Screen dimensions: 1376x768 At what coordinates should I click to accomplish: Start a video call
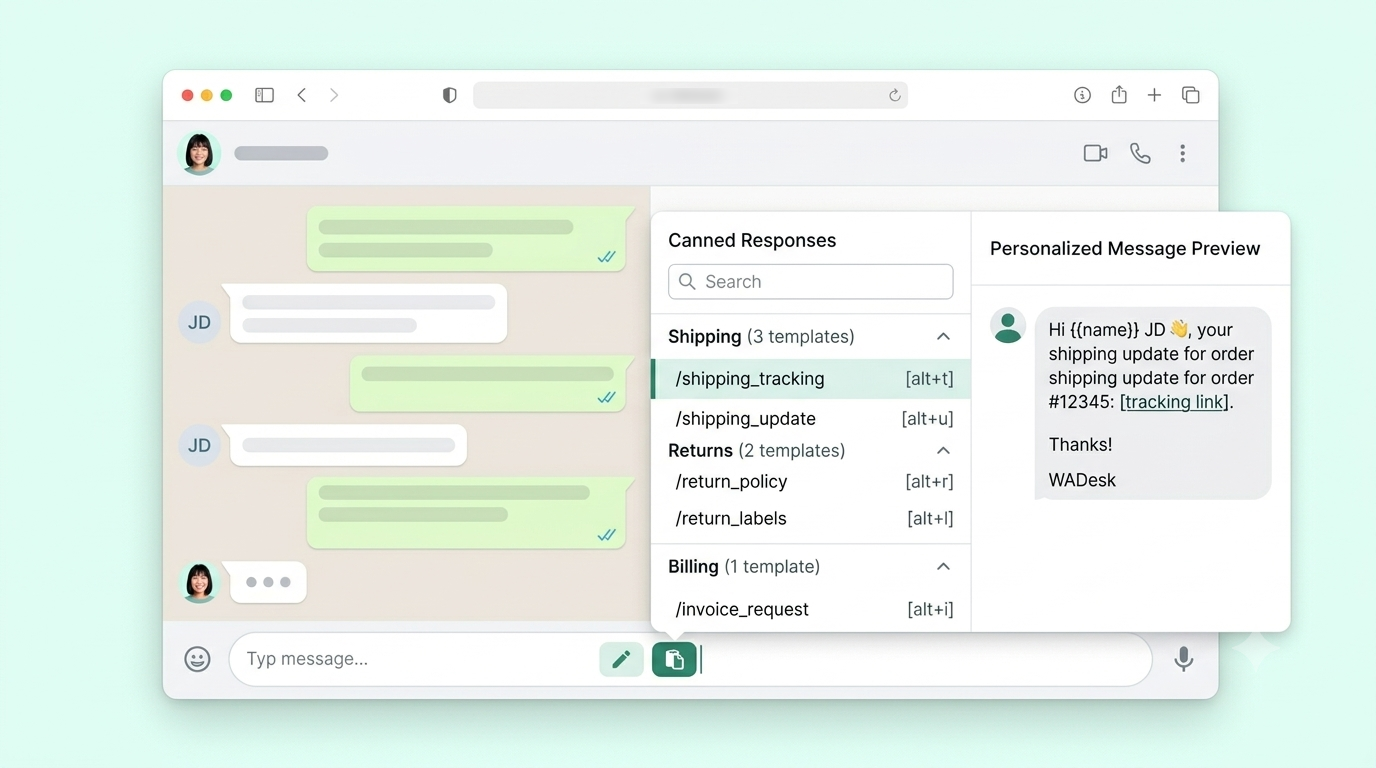(1095, 153)
